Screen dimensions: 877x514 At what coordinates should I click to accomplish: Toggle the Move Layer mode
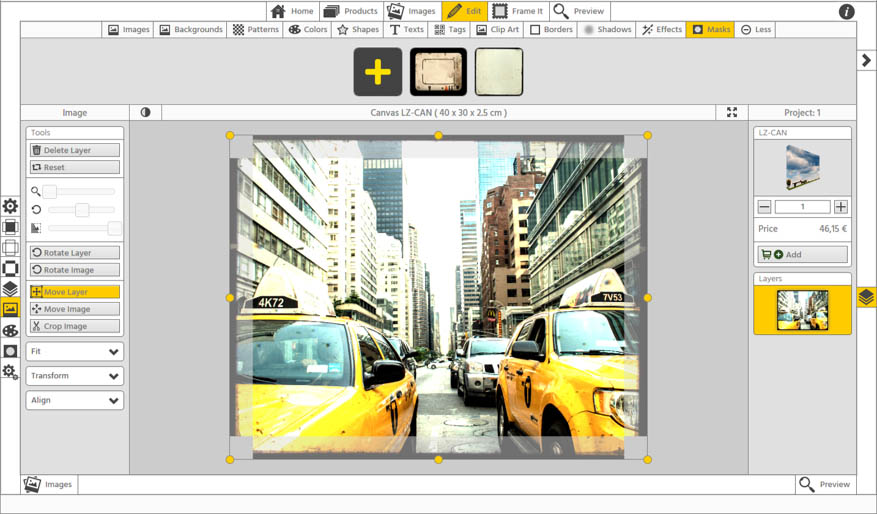click(74, 292)
